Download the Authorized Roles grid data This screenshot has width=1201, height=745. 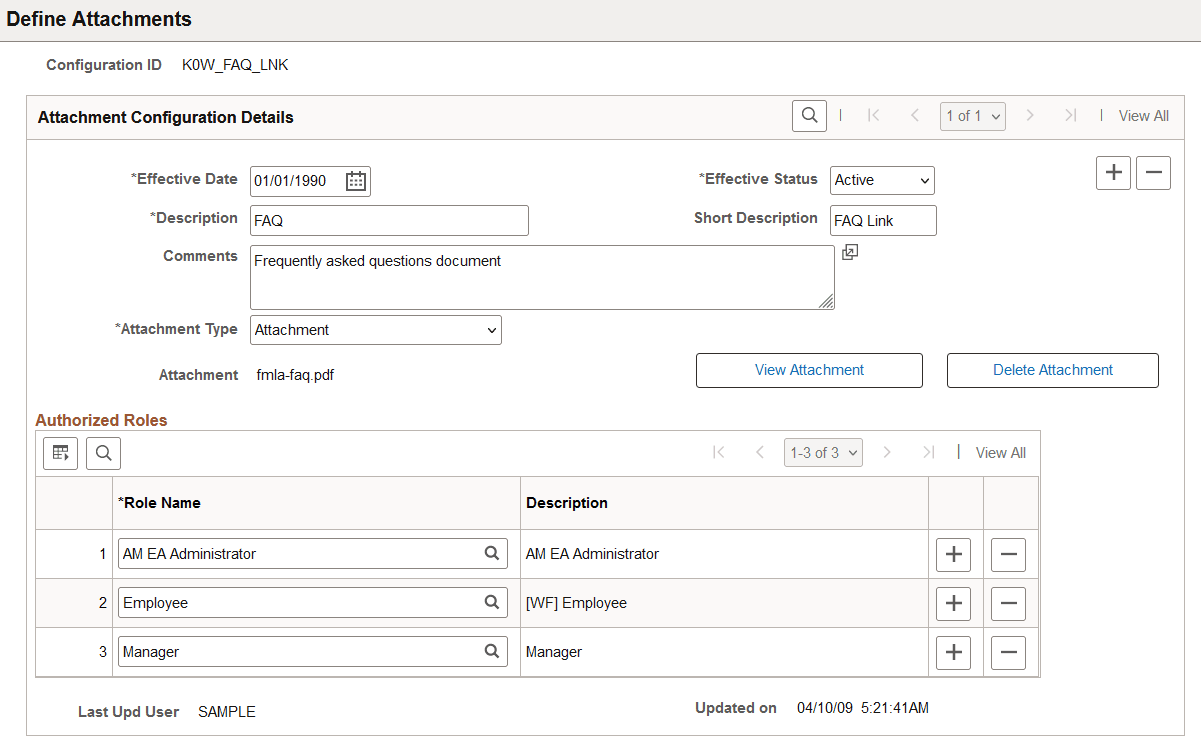[60, 452]
